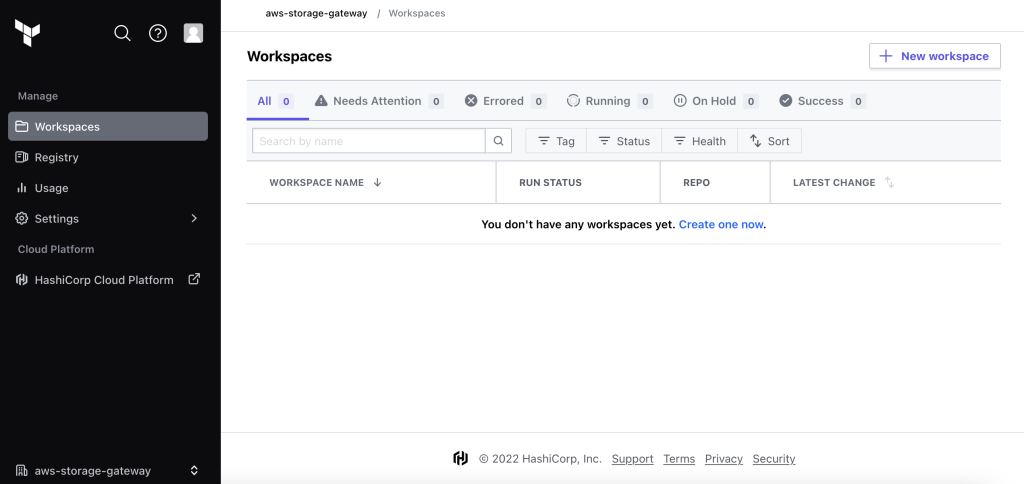
Task: Click the LATEST CHANGE column header text
Action: click(834, 183)
